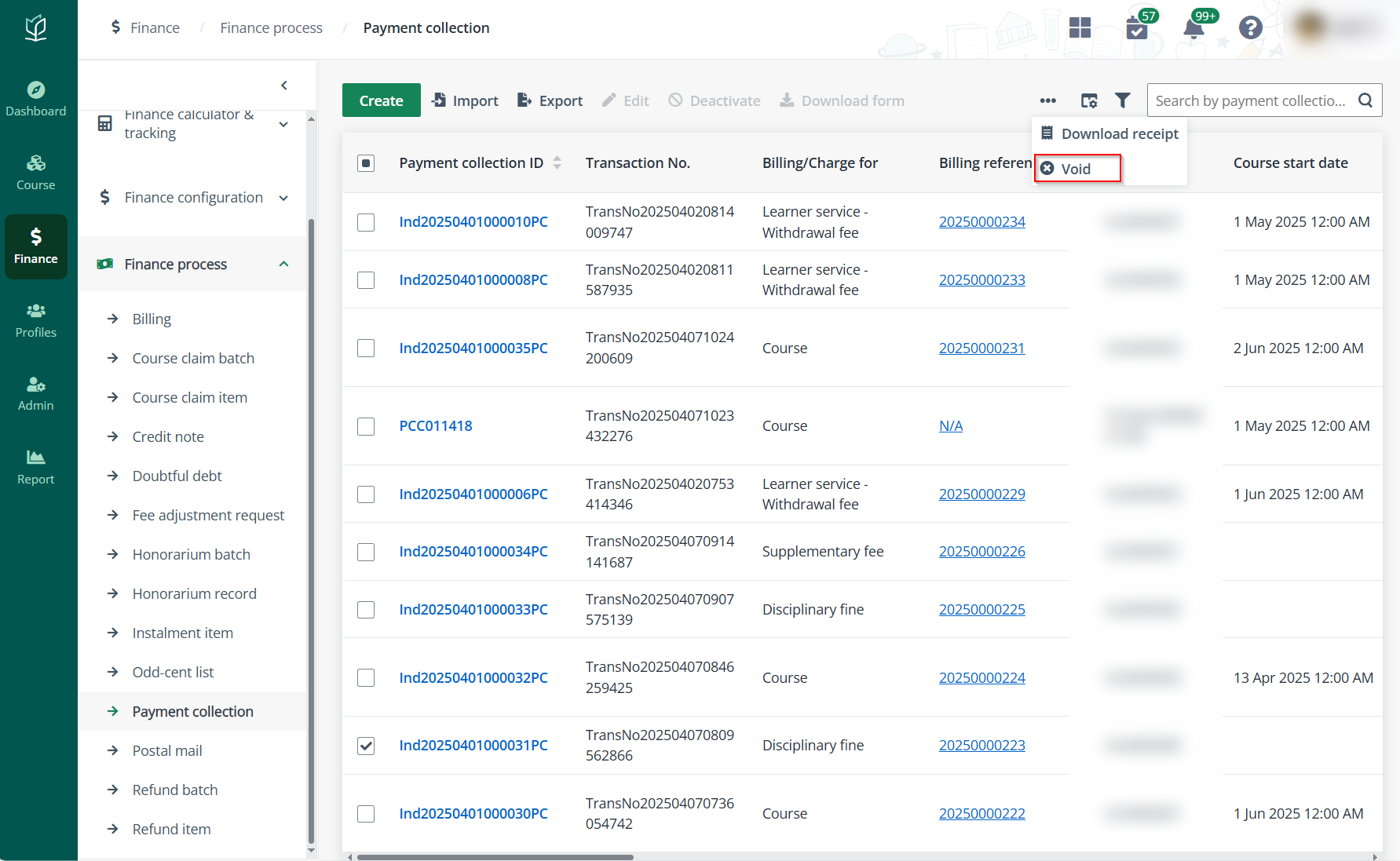Sort by Payment collection ID column
1400x861 pixels.
click(x=557, y=162)
